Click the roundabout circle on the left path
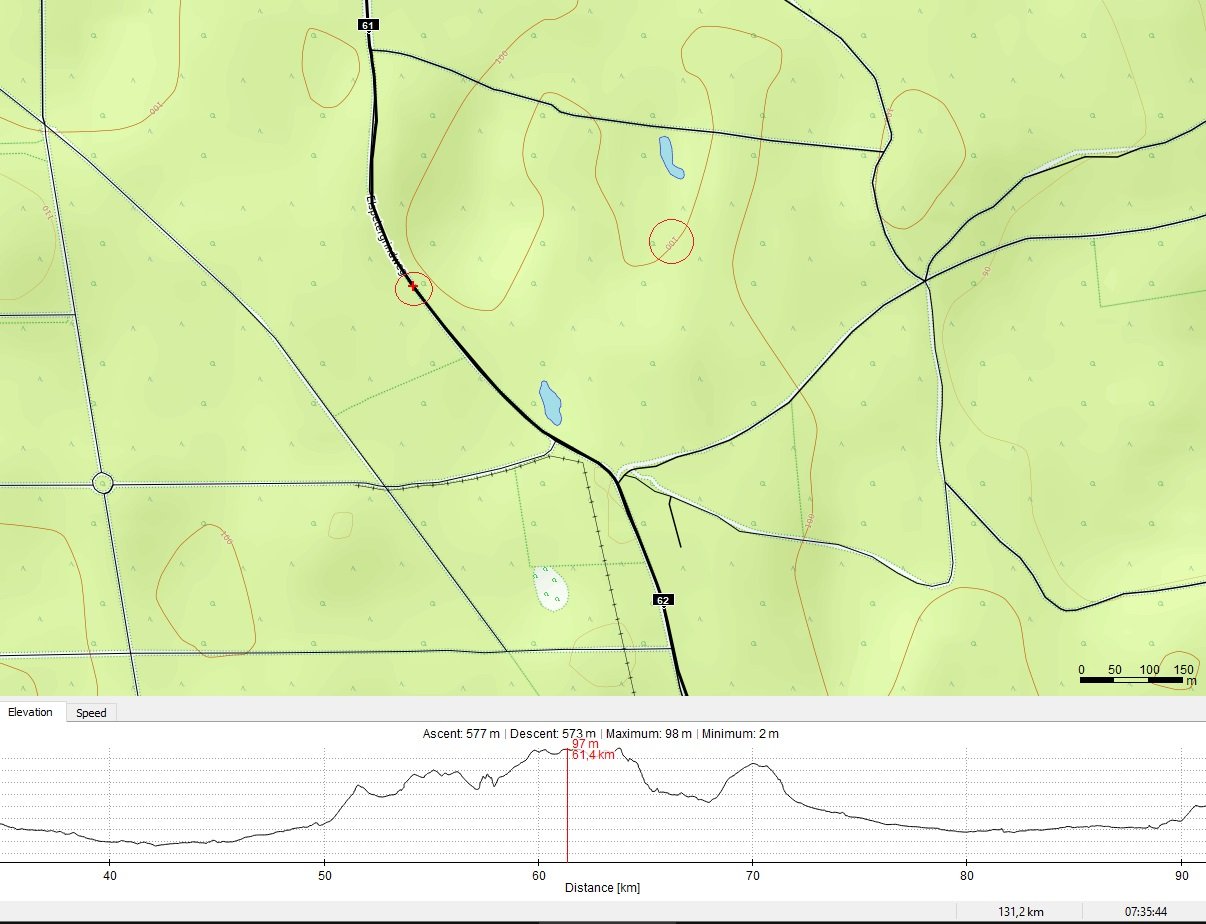Viewport: 1206px width, 924px height. coord(102,483)
